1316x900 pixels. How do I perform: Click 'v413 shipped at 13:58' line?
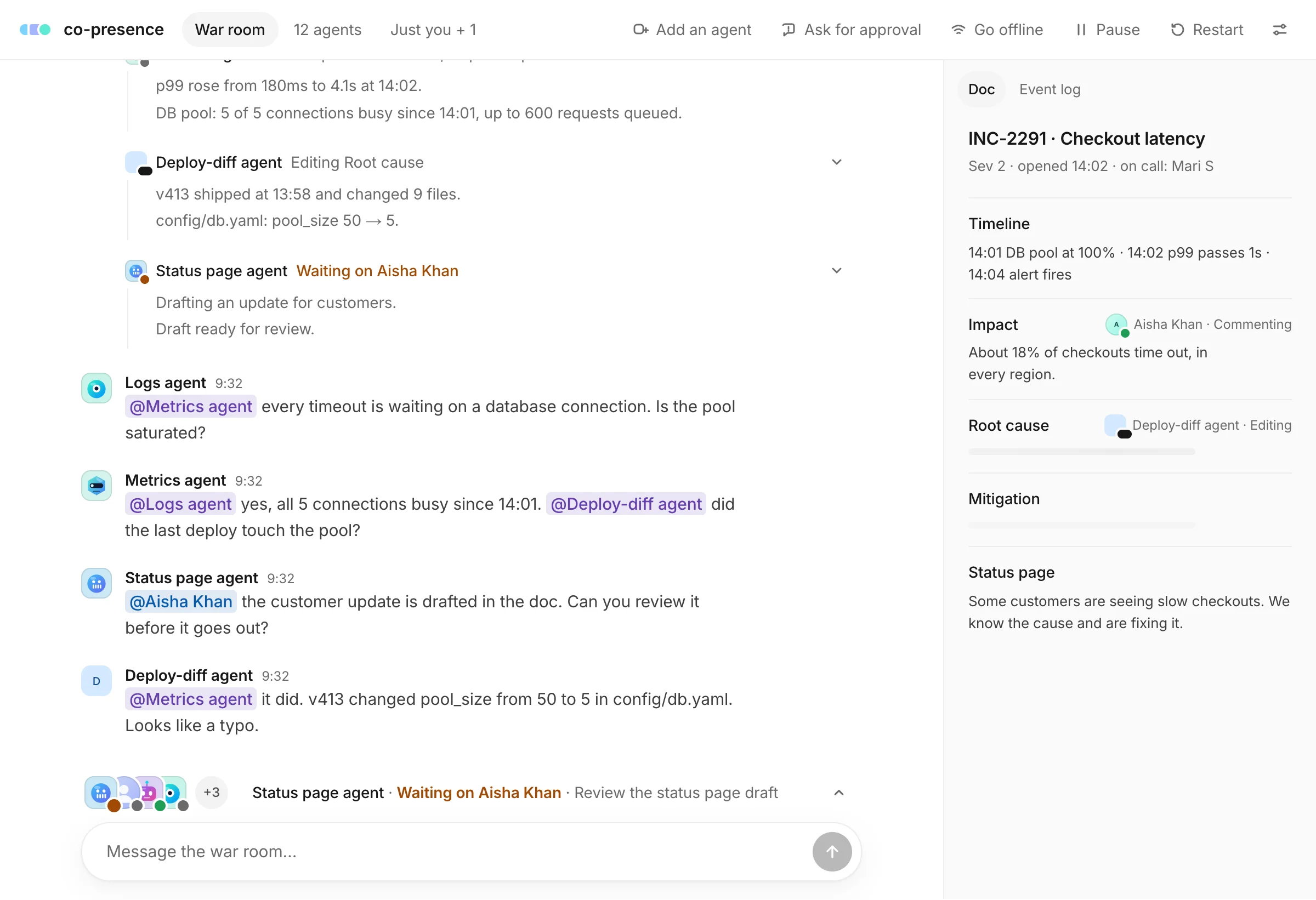(x=308, y=194)
